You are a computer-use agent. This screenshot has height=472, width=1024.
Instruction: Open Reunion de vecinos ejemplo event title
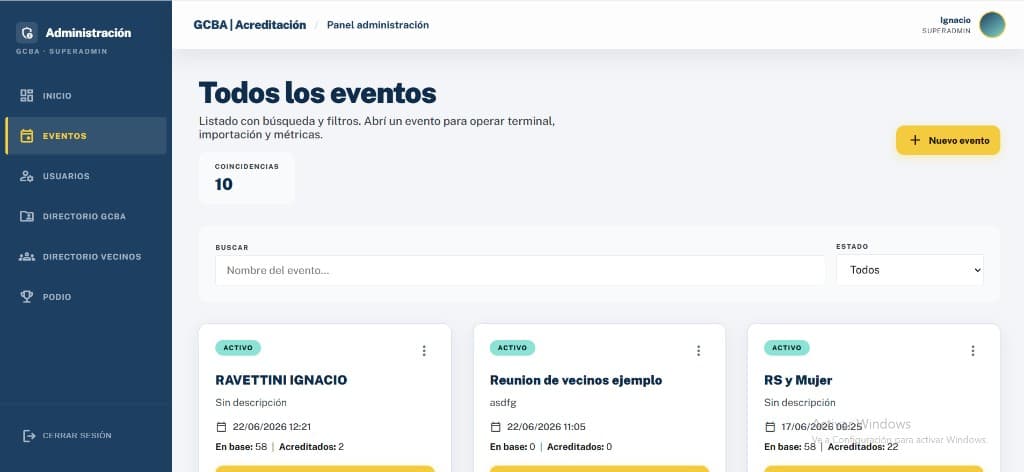click(576, 380)
